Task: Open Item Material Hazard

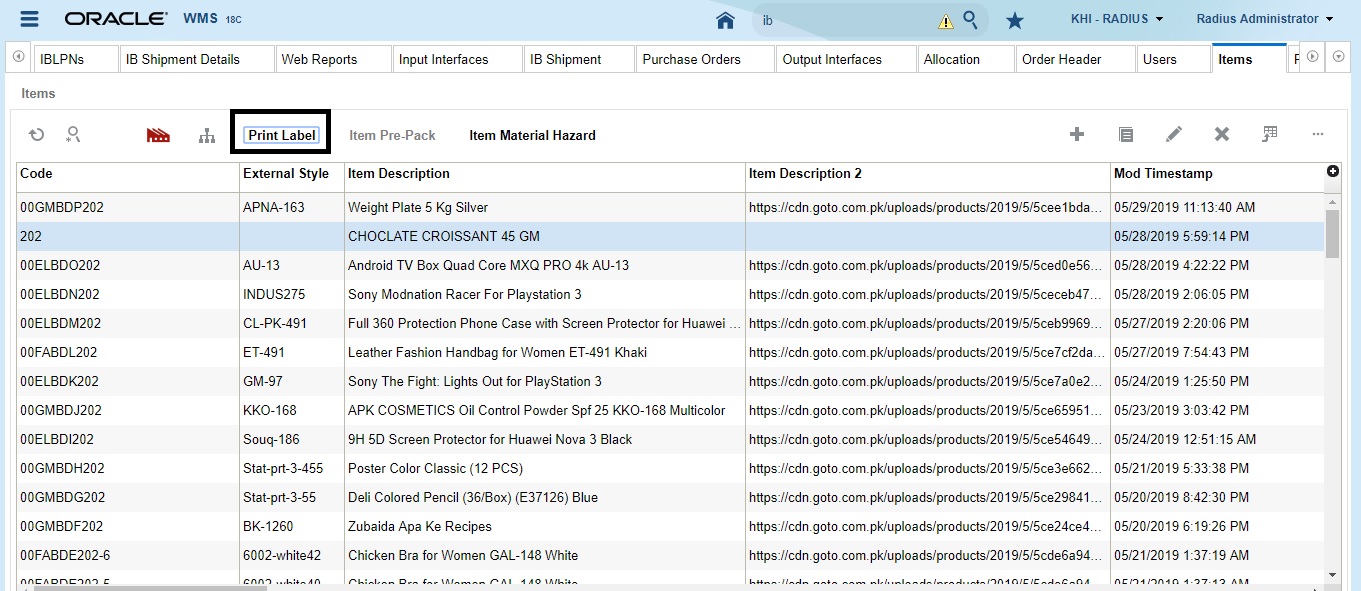Action: coord(532,135)
